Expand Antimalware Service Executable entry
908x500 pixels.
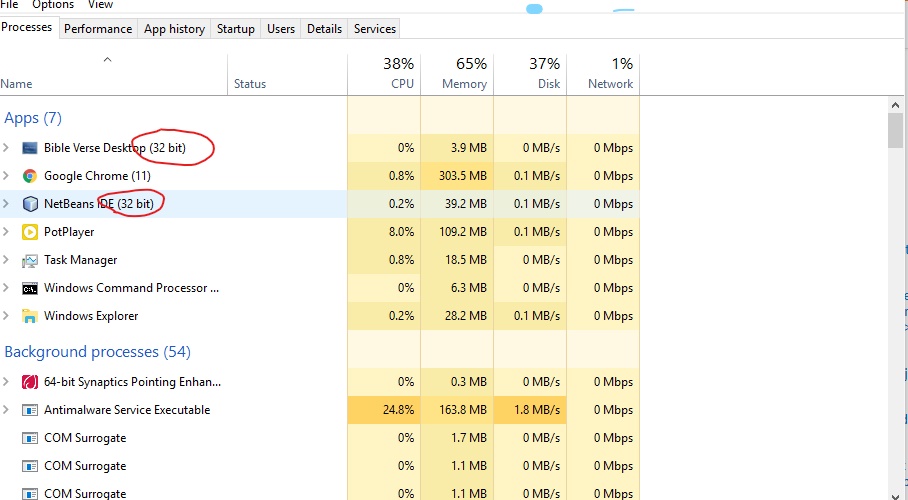click(x=6, y=410)
